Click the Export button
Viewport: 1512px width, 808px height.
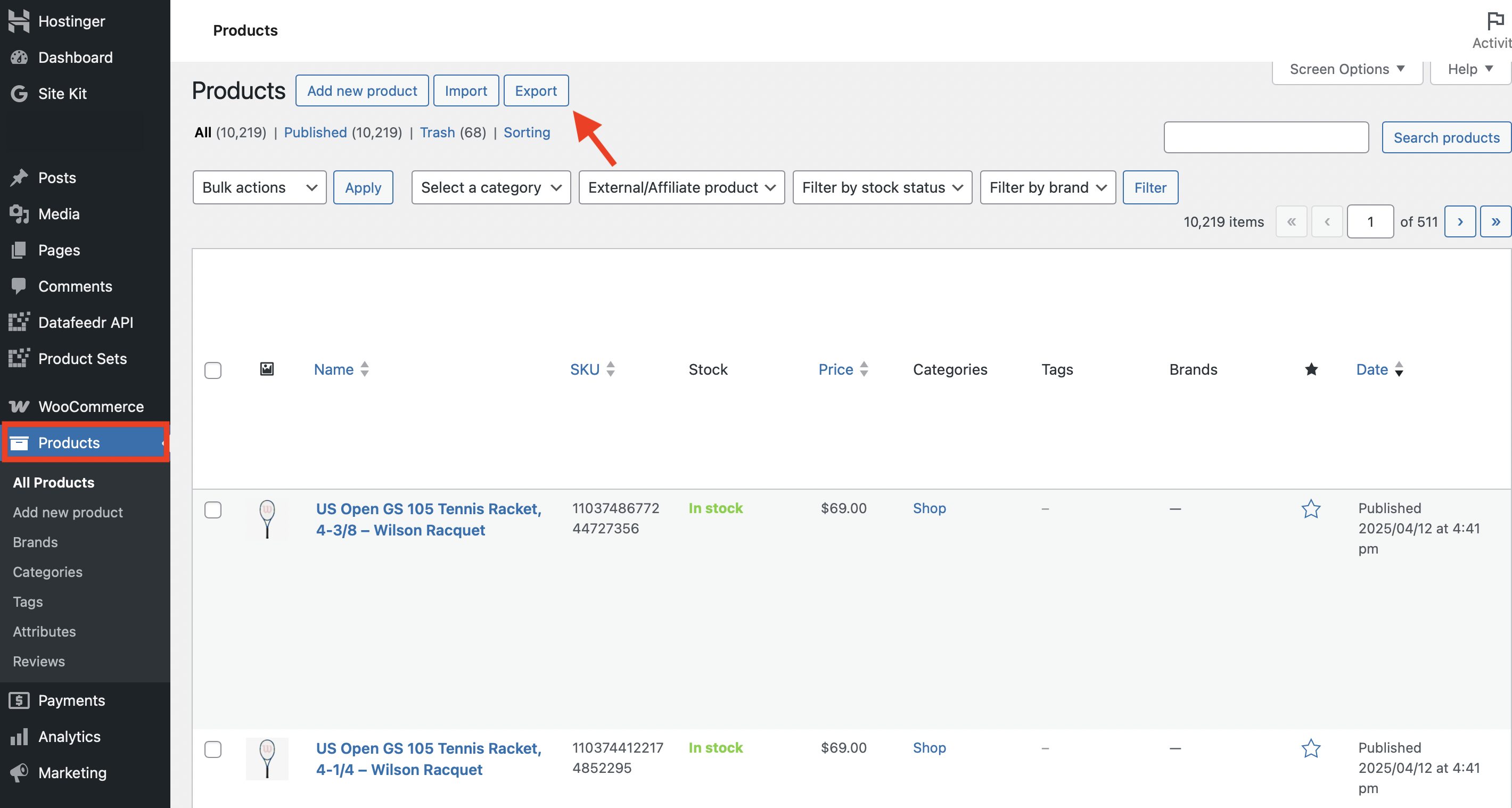pyautogui.click(x=536, y=90)
